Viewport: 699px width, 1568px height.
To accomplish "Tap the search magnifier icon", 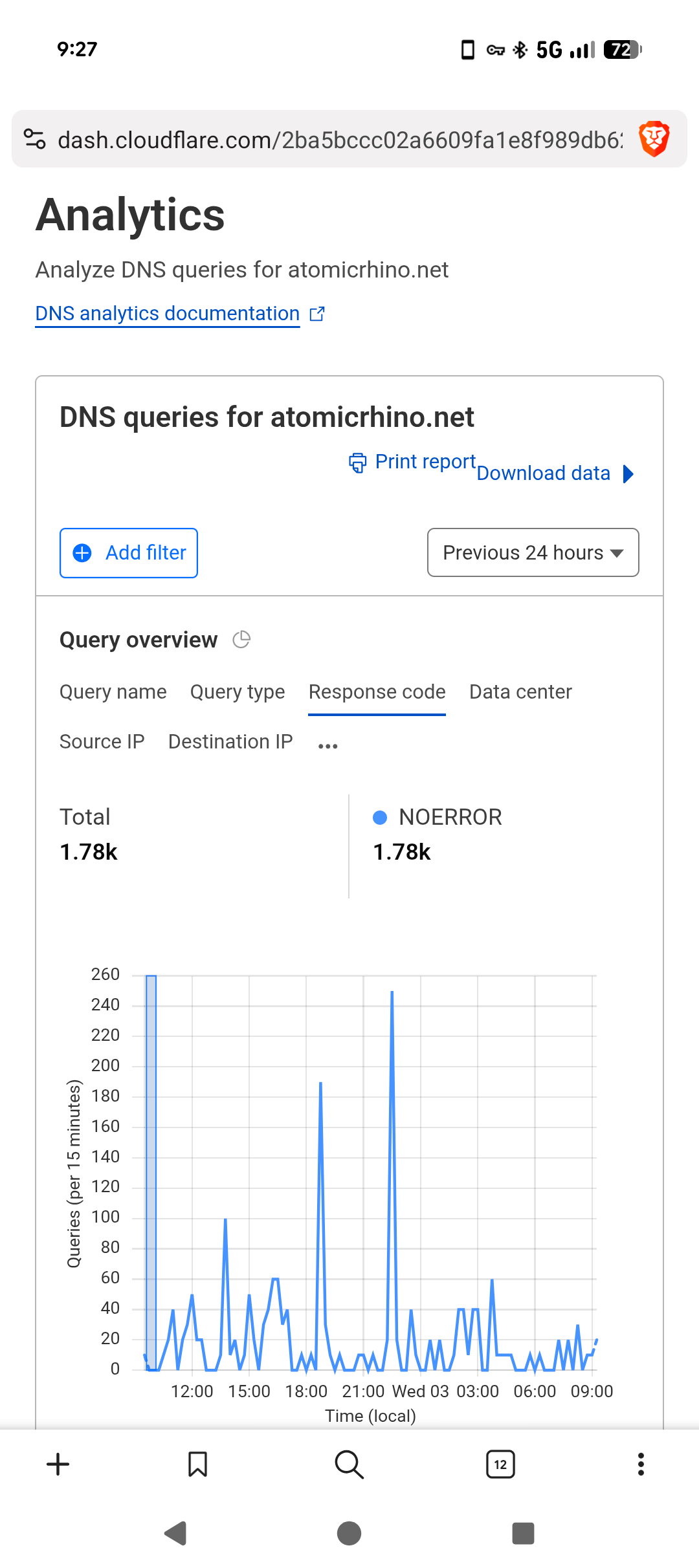I will click(x=349, y=1465).
